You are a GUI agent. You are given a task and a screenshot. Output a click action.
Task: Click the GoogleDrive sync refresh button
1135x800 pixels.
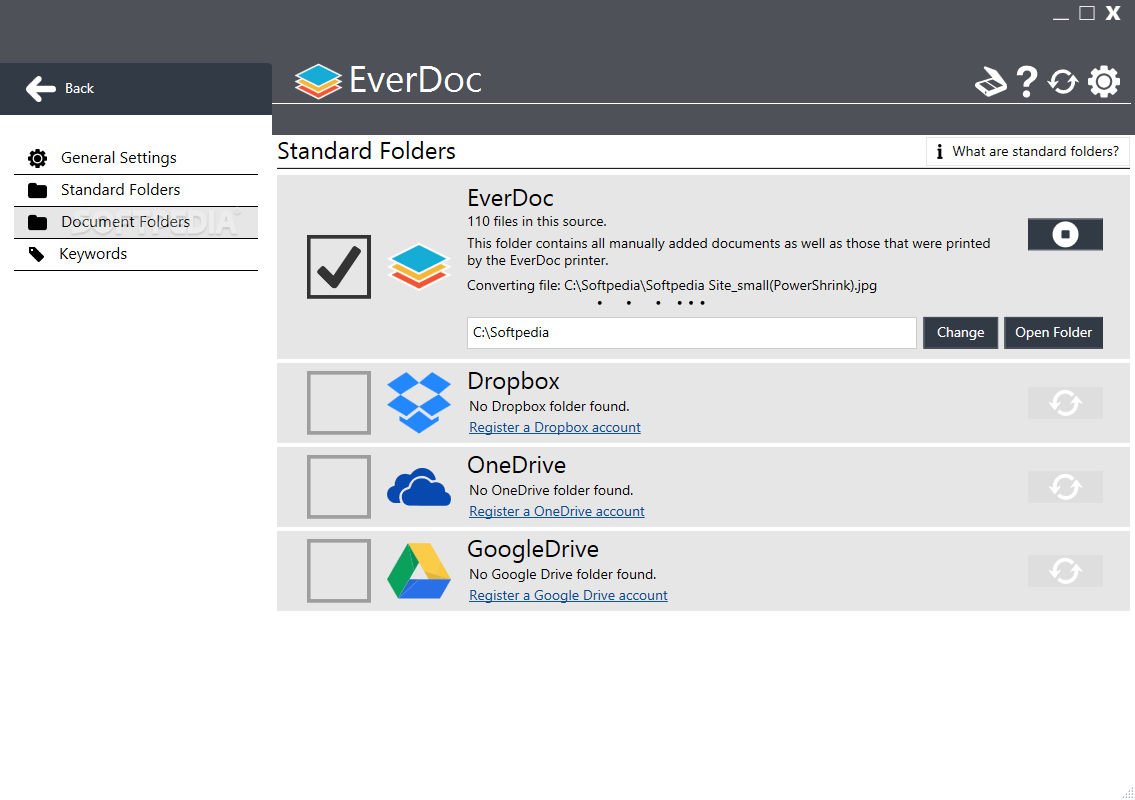[1065, 570]
